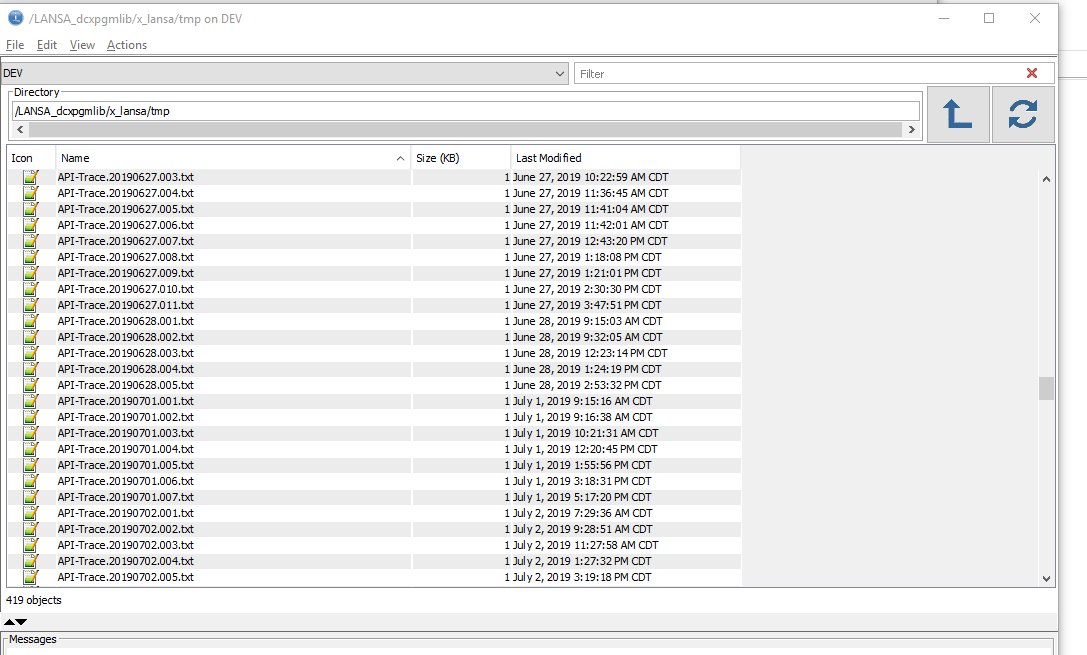
Task: Click the file icon of API-Trace.20190701.007.txt
Action: click(x=31, y=496)
